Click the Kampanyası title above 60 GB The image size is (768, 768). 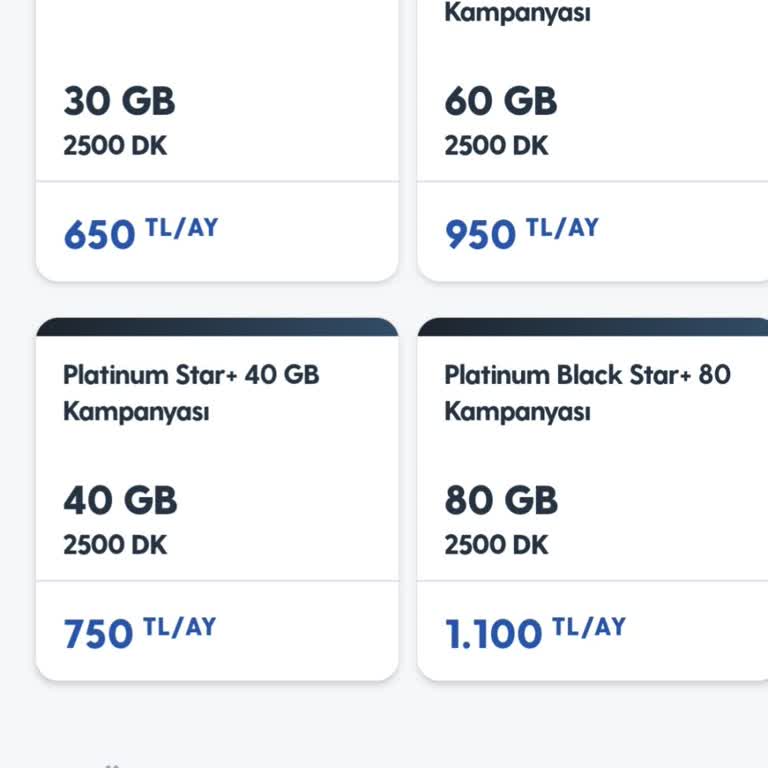click(517, 14)
